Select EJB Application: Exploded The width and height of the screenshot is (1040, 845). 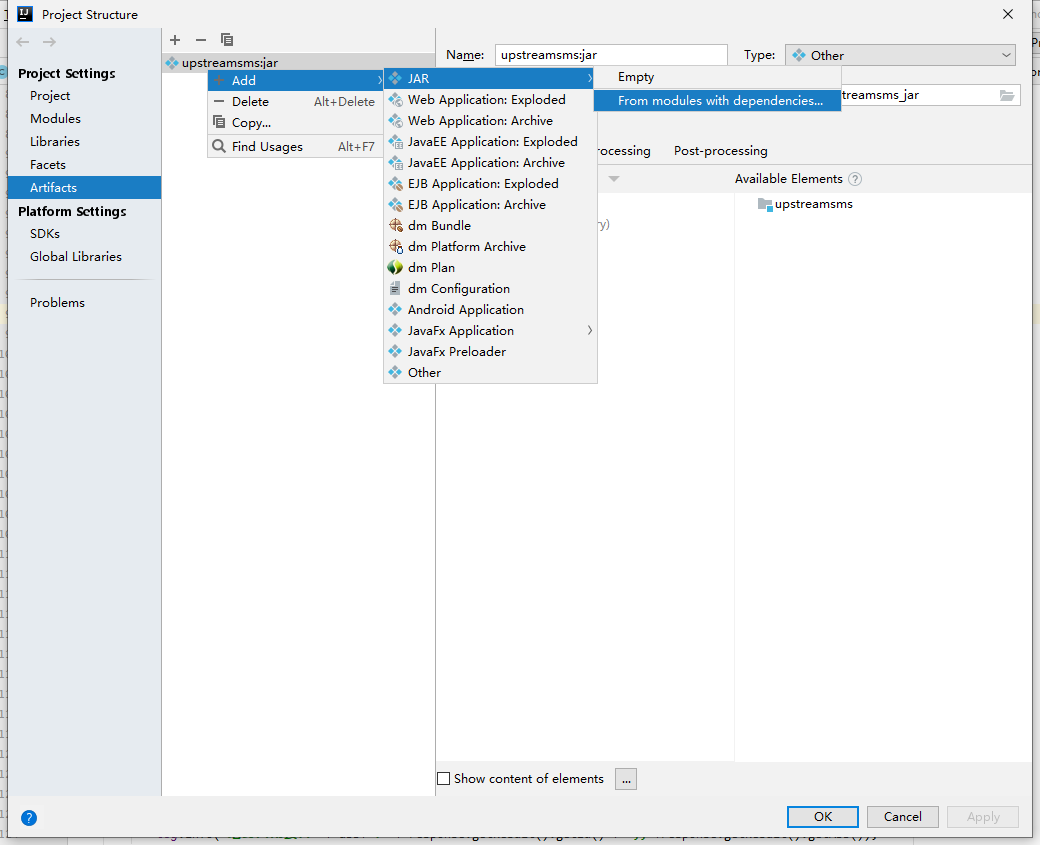pyautogui.click(x=490, y=184)
